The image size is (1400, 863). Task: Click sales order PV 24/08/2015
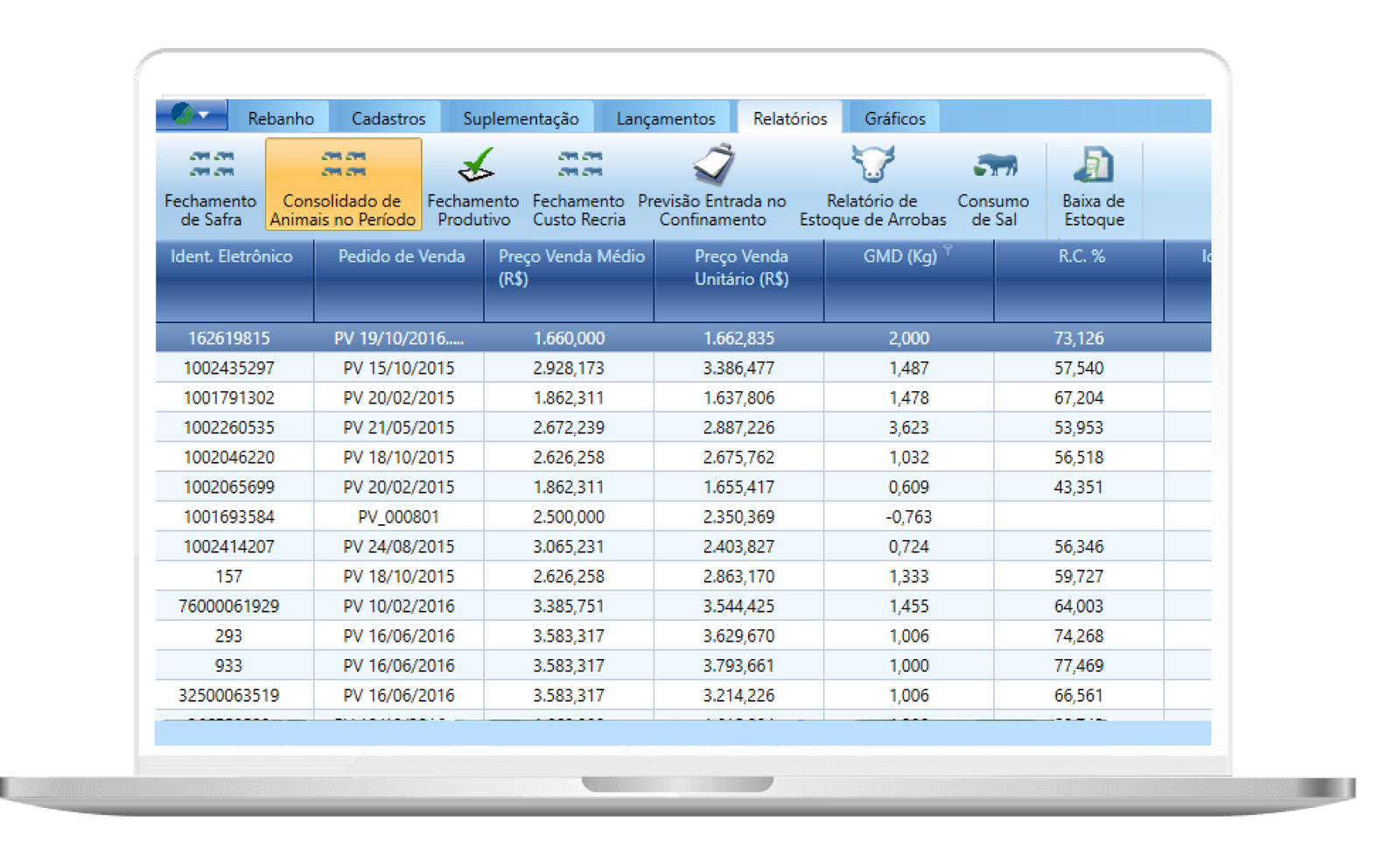(x=398, y=547)
